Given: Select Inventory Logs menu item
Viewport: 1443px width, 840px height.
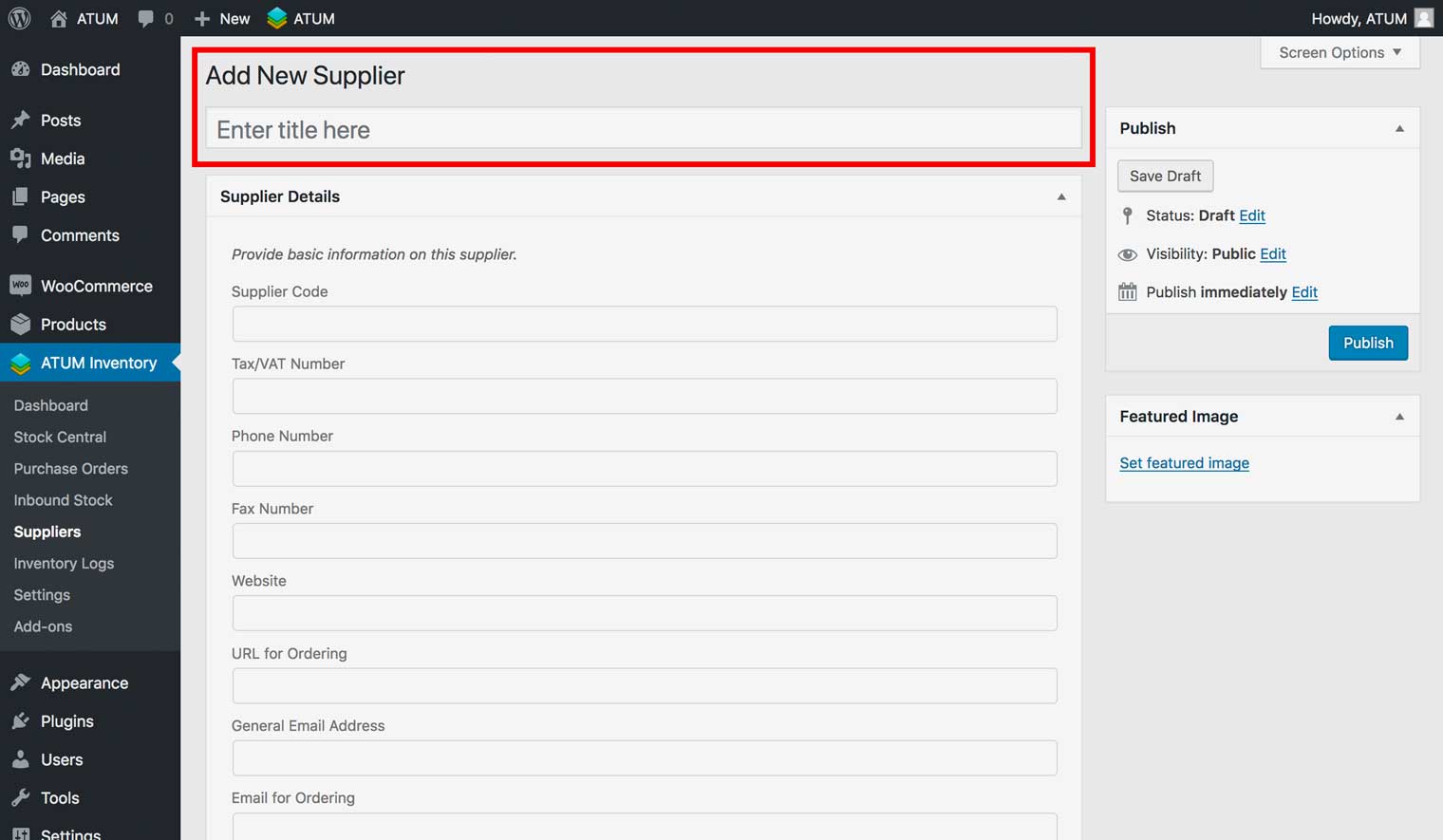Looking at the screenshot, I should pos(64,563).
